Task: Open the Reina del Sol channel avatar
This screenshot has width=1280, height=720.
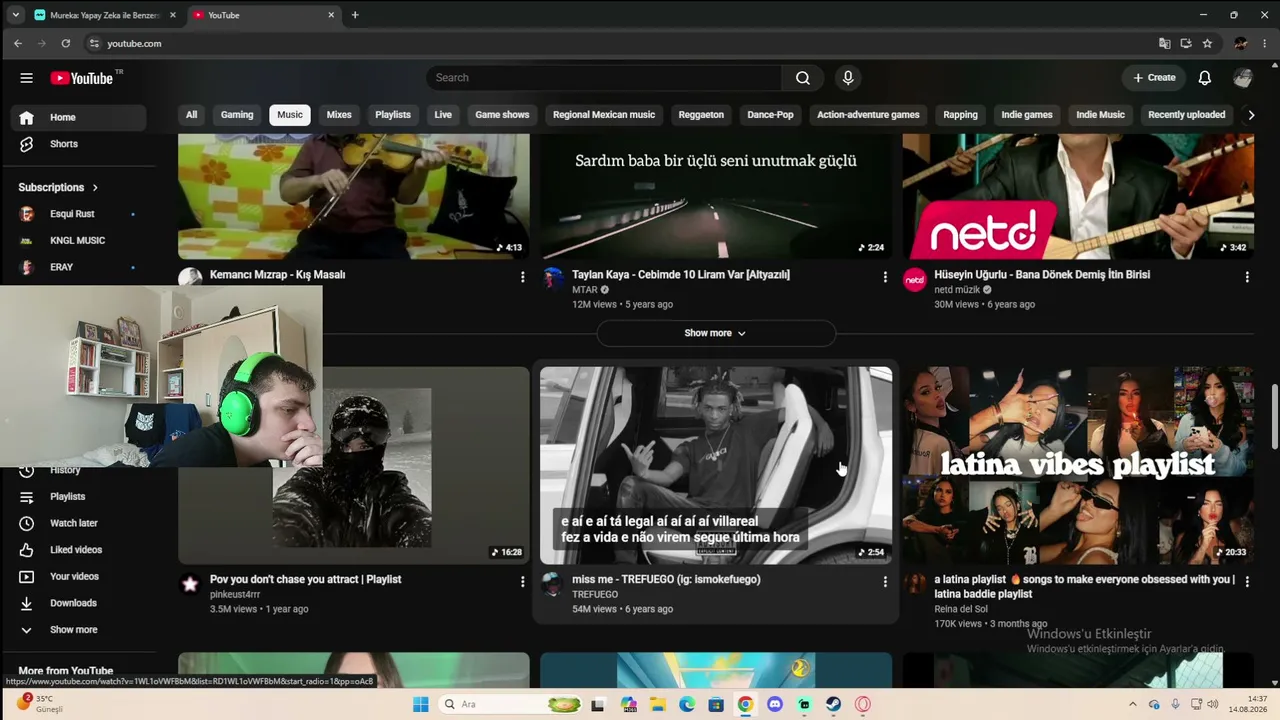Action: [x=915, y=584]
